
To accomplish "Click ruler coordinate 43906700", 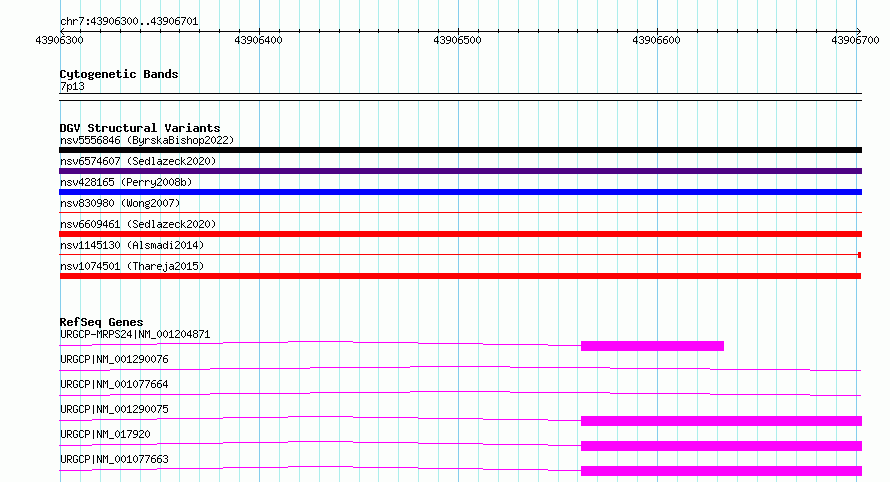I will (855, 40).
